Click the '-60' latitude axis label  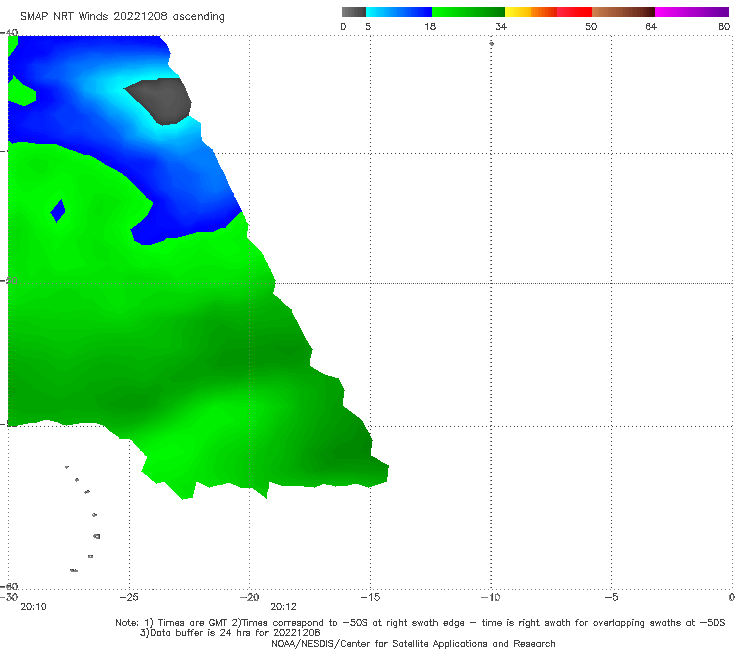point(9,586)
